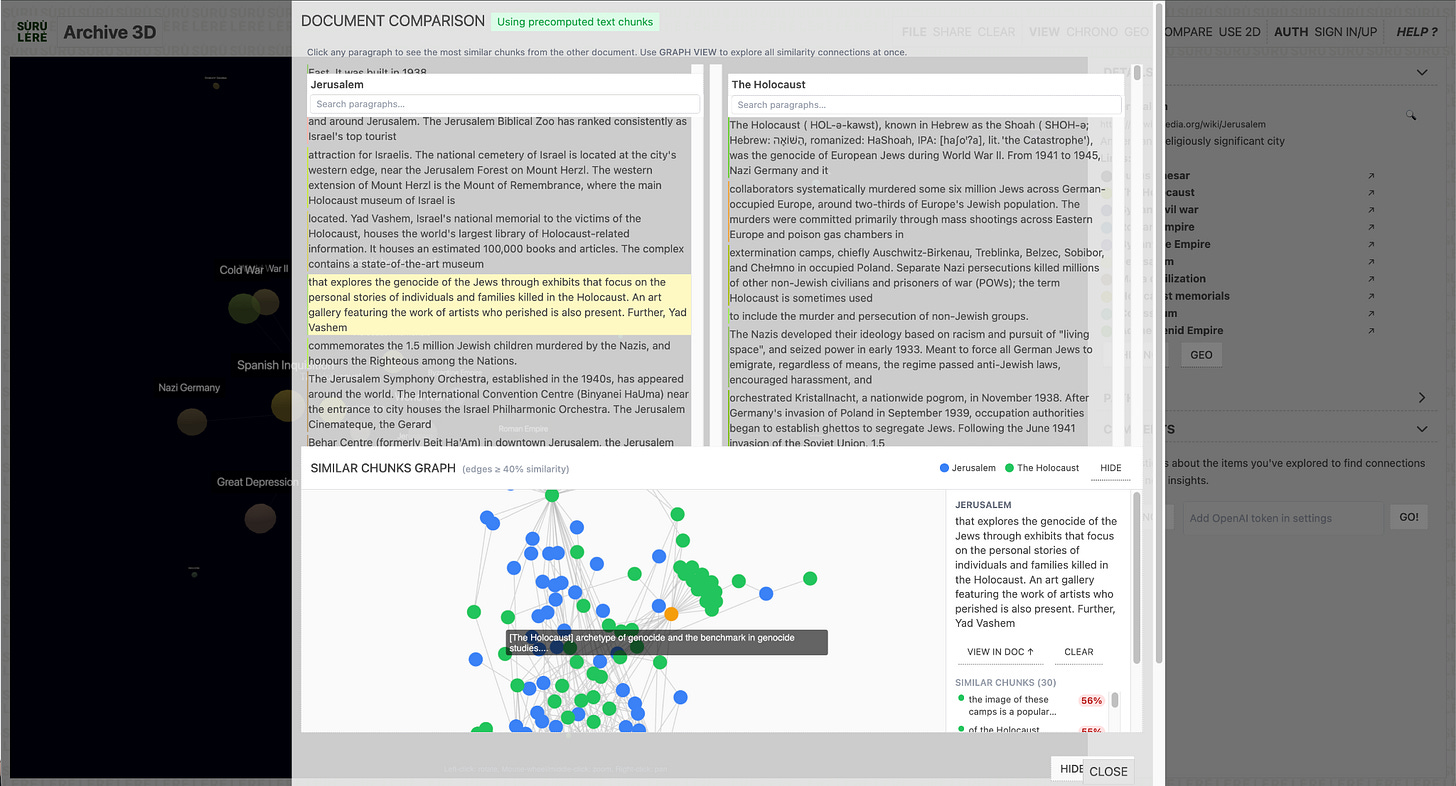Select the yellow highlighted Jerusalem paragraph

tap(499, 305)
